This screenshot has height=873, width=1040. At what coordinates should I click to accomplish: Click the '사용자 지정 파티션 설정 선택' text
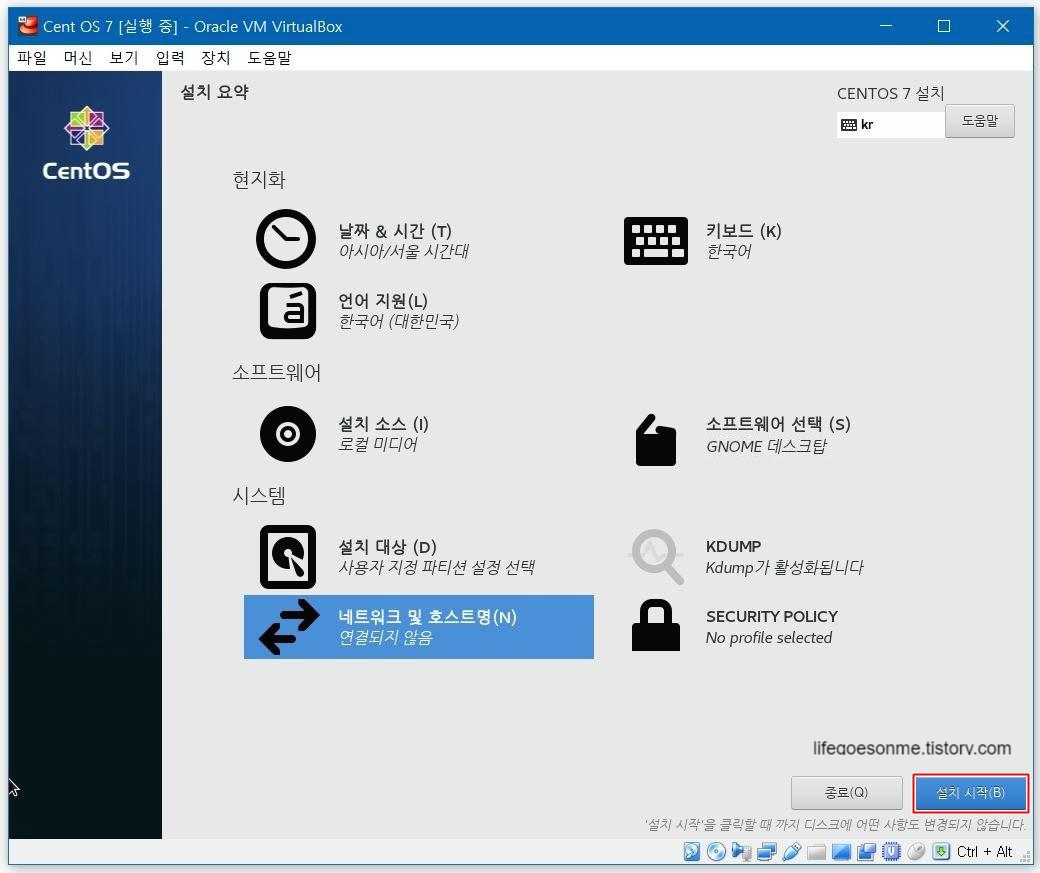pyautogui.click(x=436, y=567)
